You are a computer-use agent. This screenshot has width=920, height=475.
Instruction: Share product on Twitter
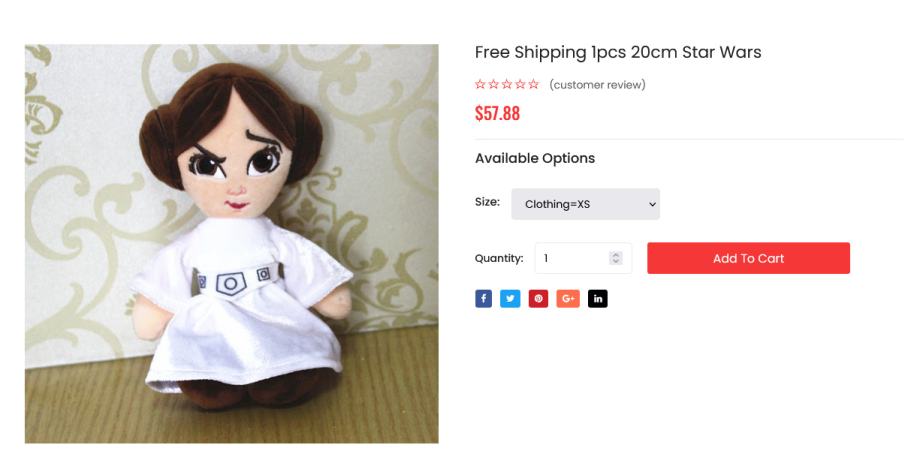[511, 298]
